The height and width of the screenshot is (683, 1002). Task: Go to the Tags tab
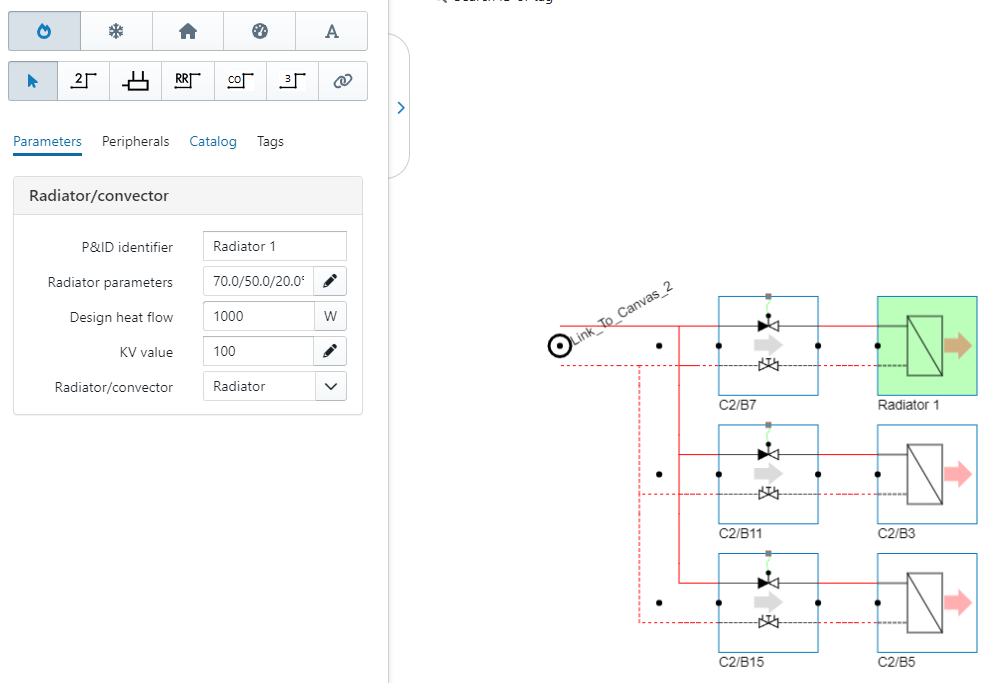(x=270, y=142)
